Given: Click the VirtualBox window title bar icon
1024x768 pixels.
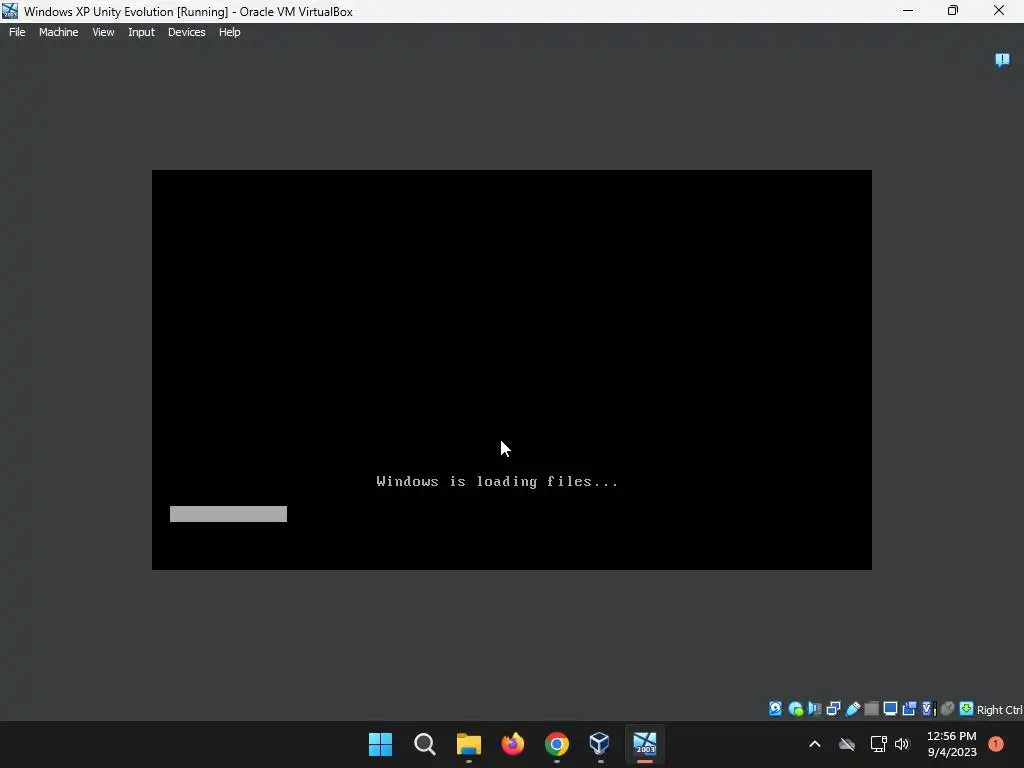Looking at the screenshot, I should tap(10, 11).
